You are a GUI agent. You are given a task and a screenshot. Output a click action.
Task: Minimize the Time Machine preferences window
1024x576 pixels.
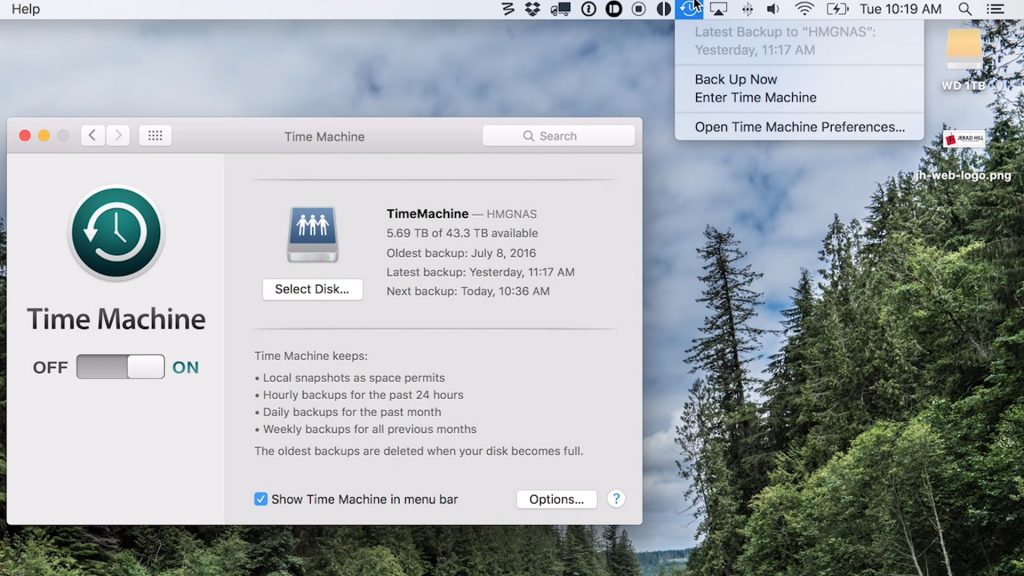pos(44,135)
